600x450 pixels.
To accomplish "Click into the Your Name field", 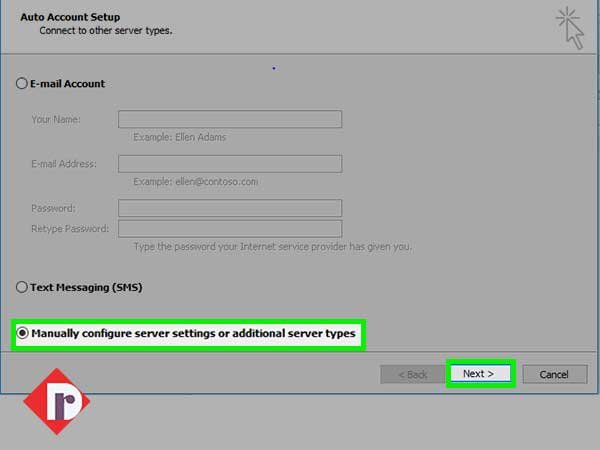I will (x=230, y=119).
